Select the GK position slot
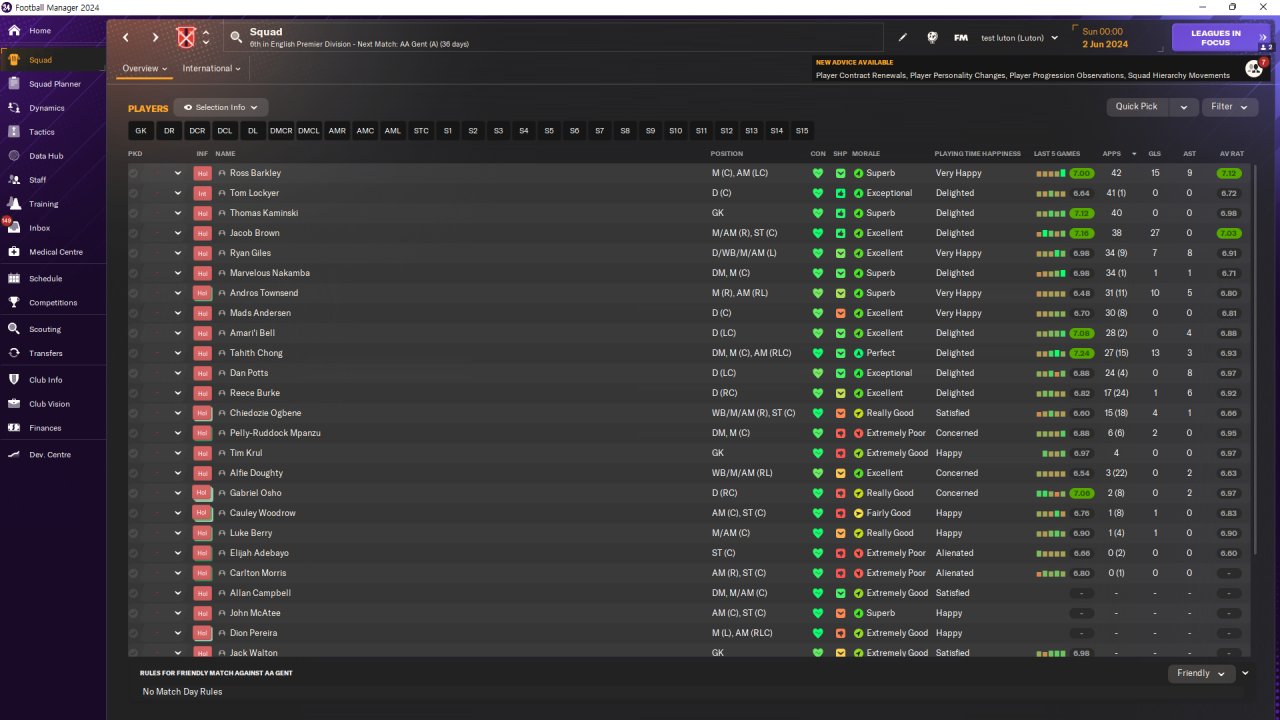1280x720 pixels. click(x=141, y=131)
